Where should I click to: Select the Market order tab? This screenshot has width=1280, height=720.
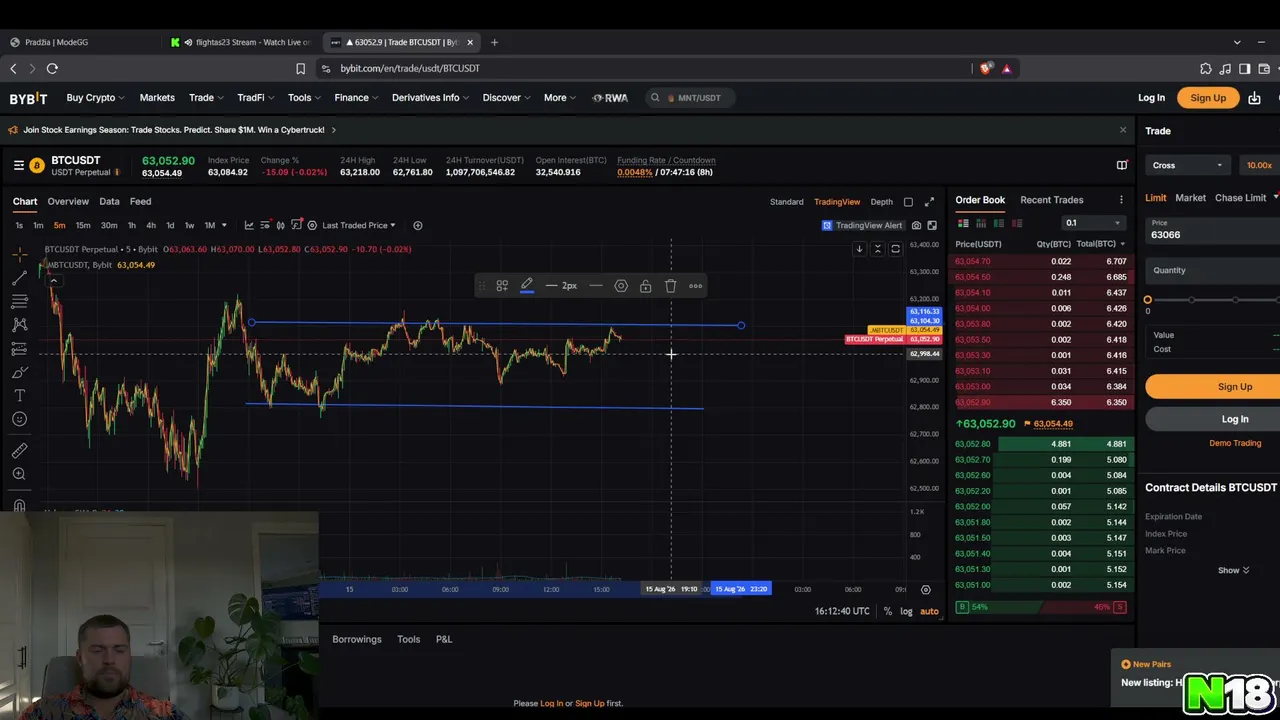click(1190, 198)
